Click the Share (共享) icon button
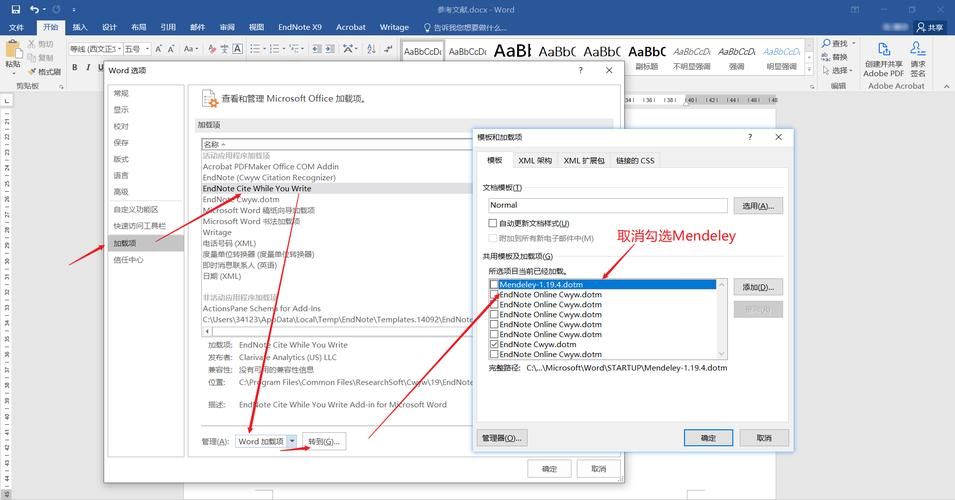 tap(928, 28)
